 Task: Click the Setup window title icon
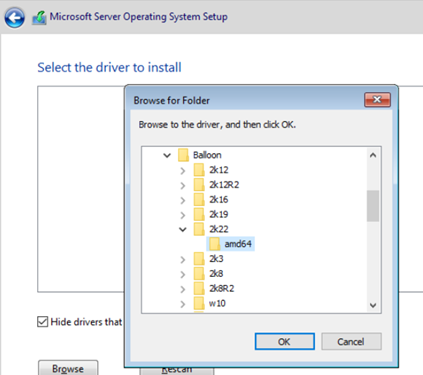[x=39, y=18]
